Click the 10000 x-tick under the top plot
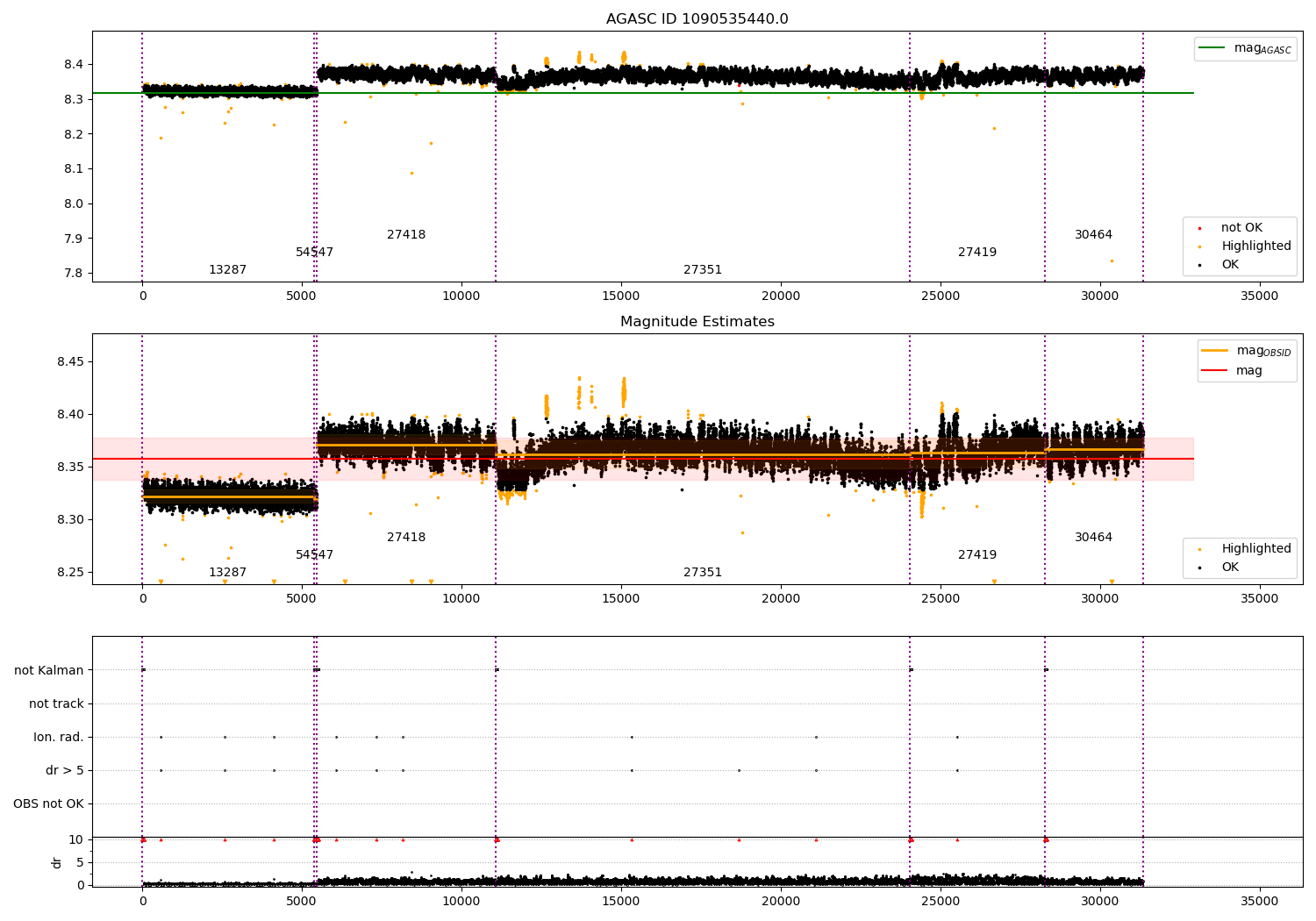This screenshot has height=921, width=1316. [461, 296]
